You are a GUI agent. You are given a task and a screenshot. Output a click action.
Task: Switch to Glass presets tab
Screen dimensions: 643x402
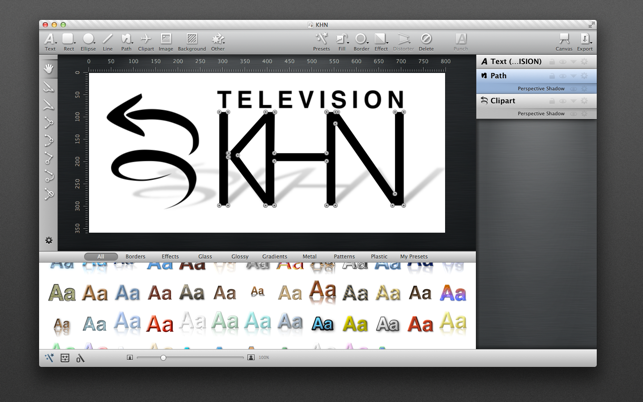pyautogui.click(x=205, y=256)
